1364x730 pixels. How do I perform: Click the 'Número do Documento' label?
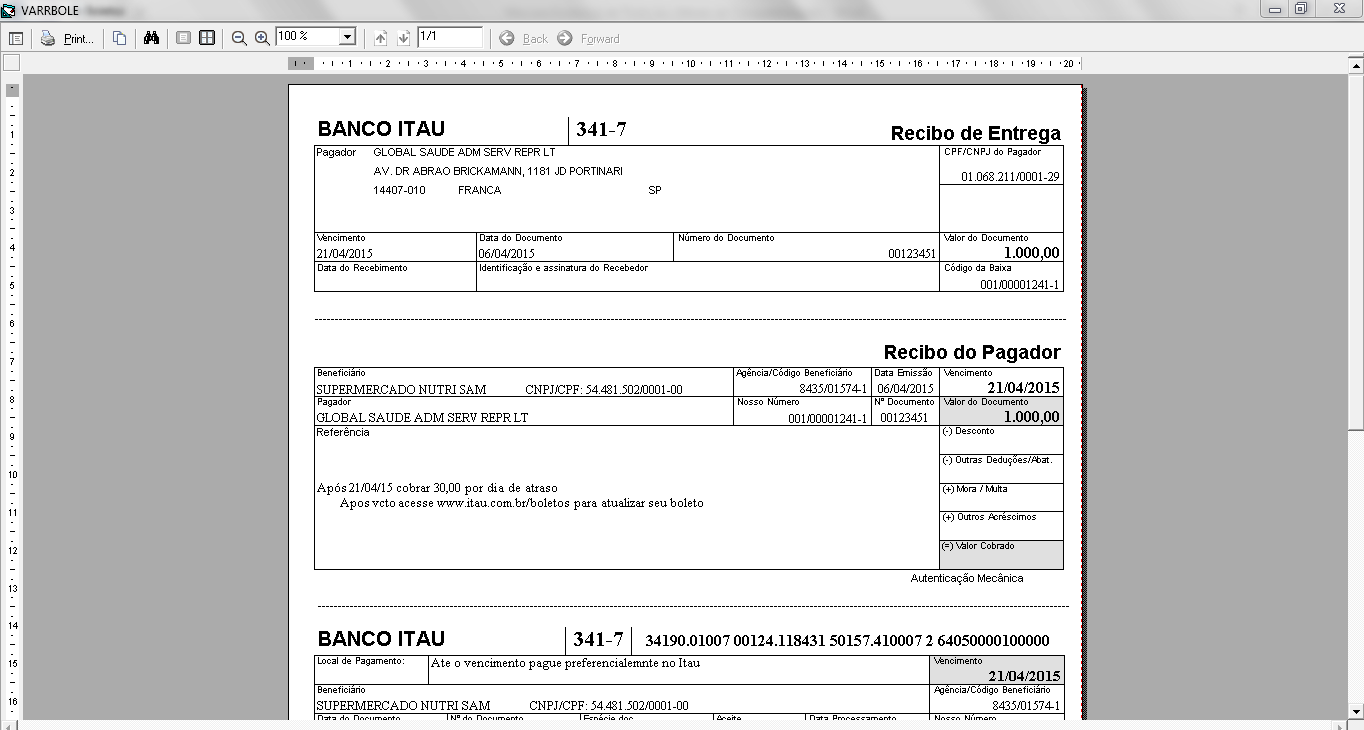(726, 238)
